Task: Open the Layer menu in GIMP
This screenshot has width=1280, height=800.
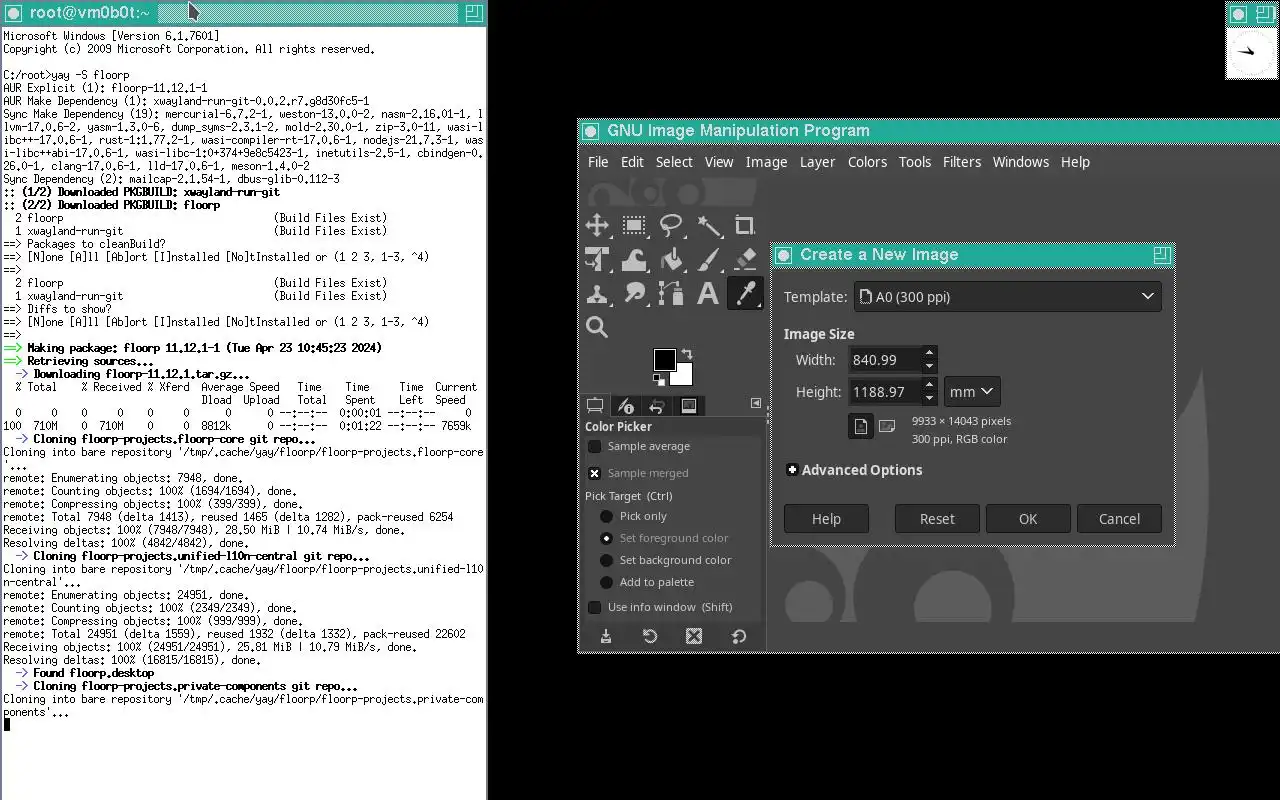Action: (817, 162)
